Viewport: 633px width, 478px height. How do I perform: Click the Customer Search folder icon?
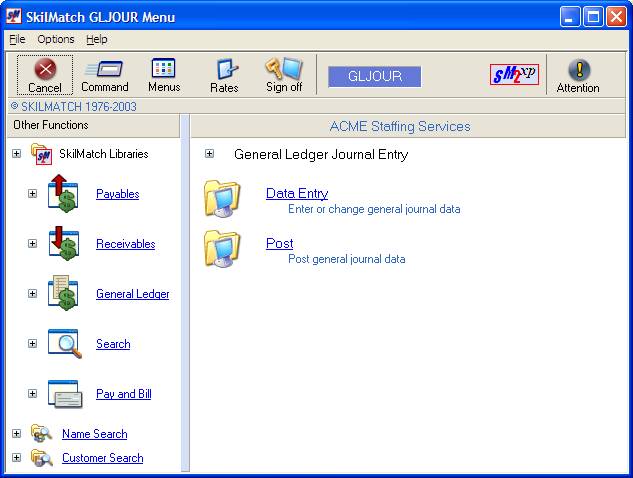coord(42,458)
